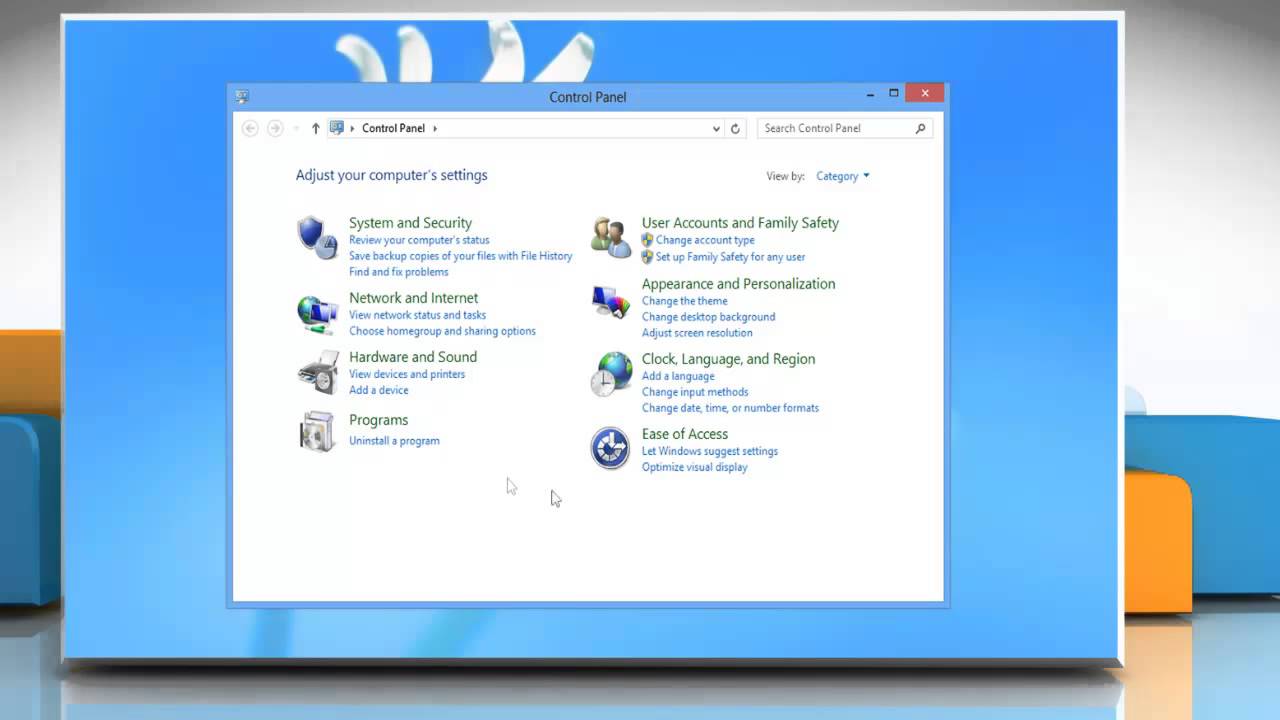Refresh the Control Panel view

735,128
